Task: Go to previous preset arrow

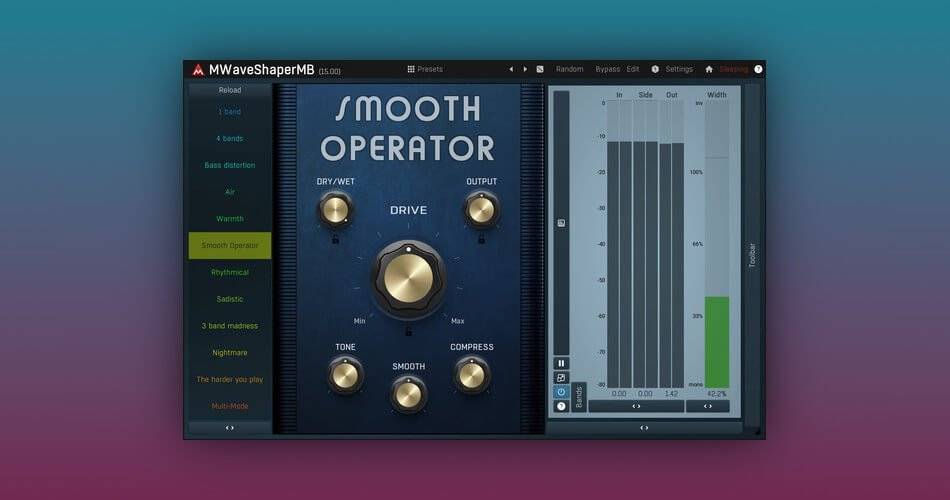Action: [x=511, y=69]
